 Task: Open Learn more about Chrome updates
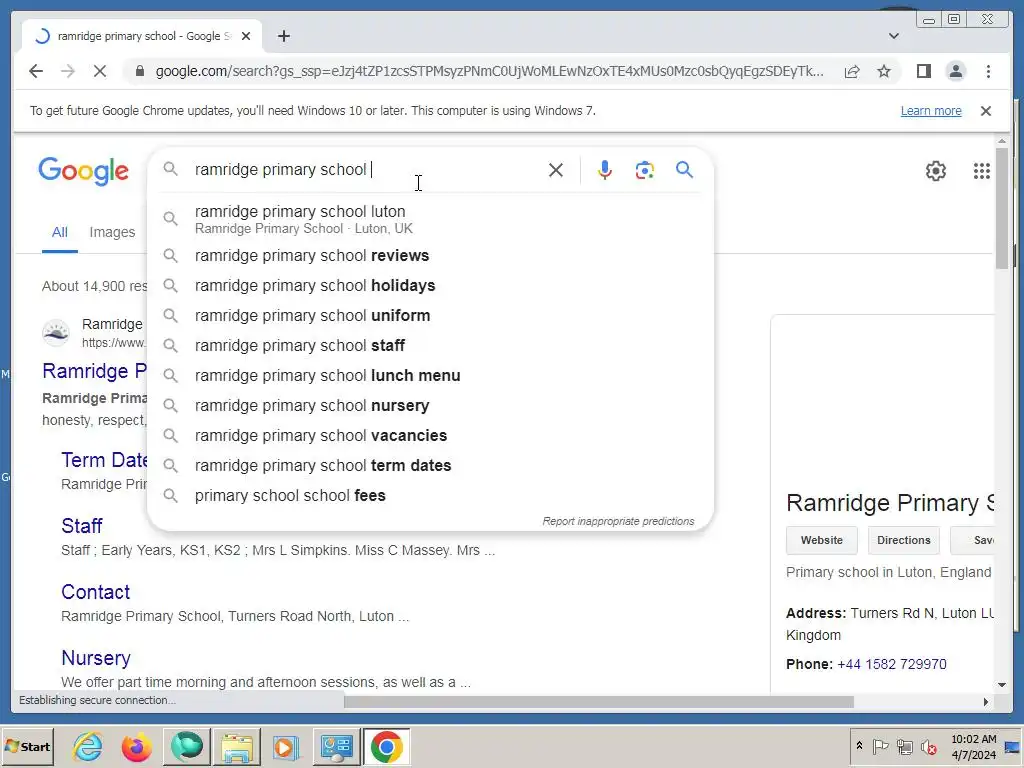(931, 111)
